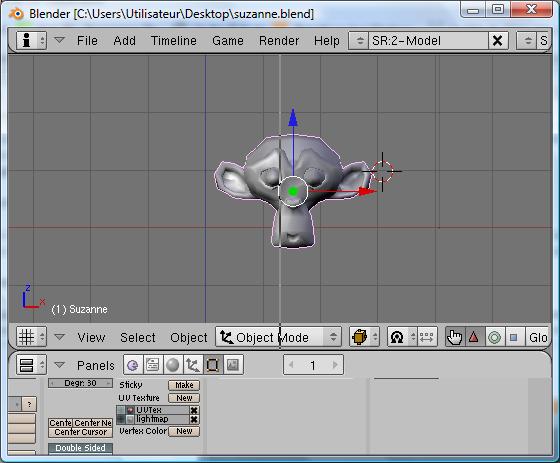Screen dimensions: 560x463
Task: Open the Script panel context icon
Action: click(x=153, y=365)
